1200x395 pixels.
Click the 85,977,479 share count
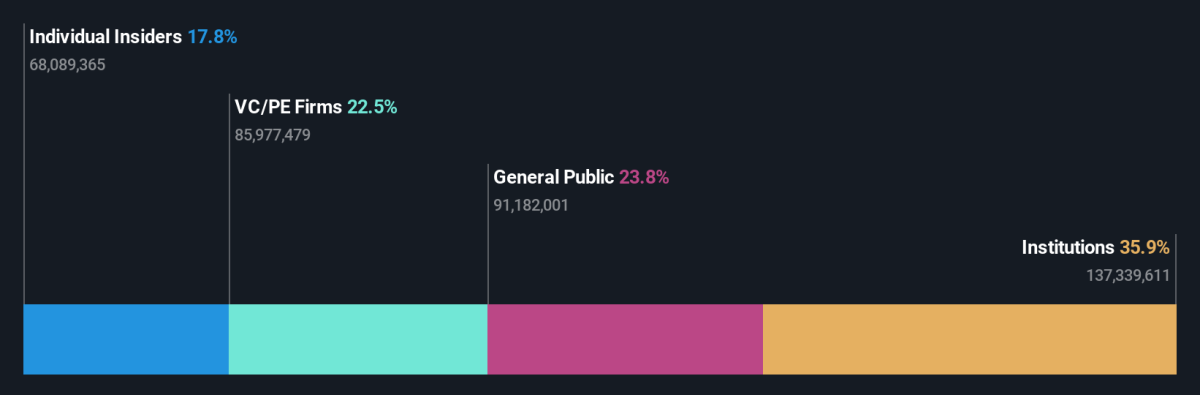[272, 135]
